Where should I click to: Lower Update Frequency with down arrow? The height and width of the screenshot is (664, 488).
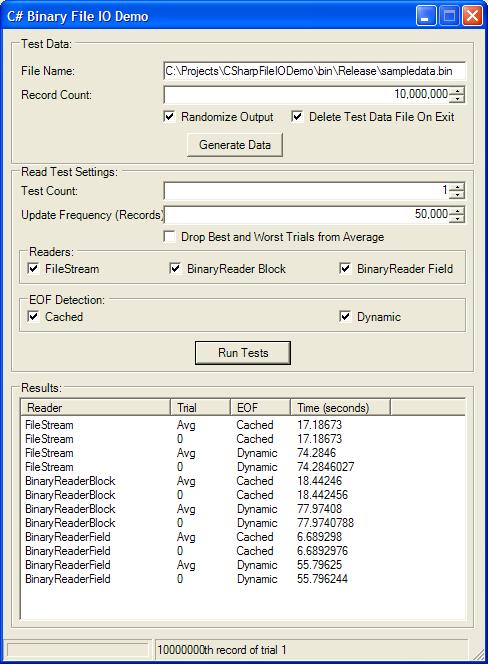point(457,219)
